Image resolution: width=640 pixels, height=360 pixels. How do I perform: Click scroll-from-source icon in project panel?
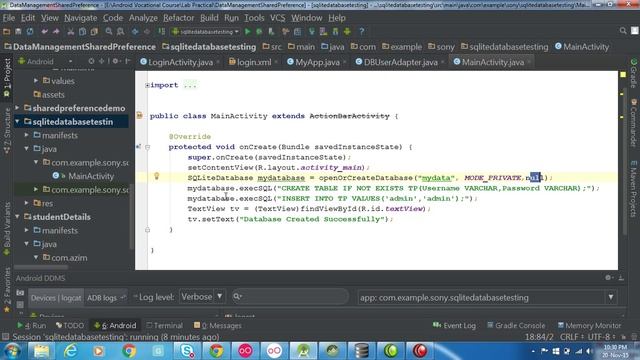[91, 61]
